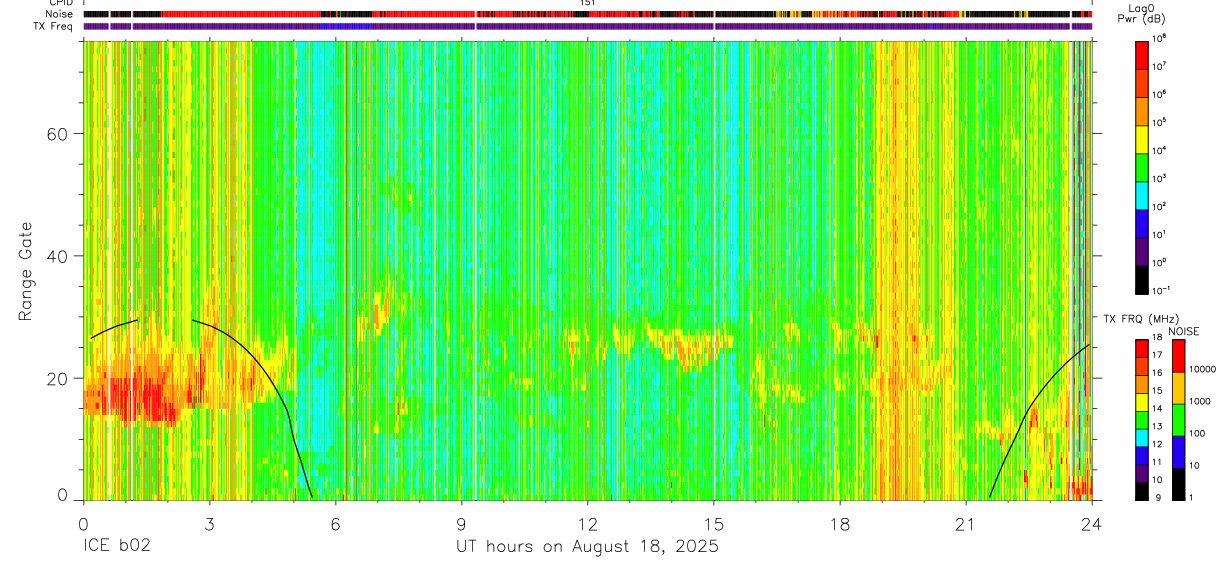Click the purple segment of the TX FRQ colorbar

1142,473
